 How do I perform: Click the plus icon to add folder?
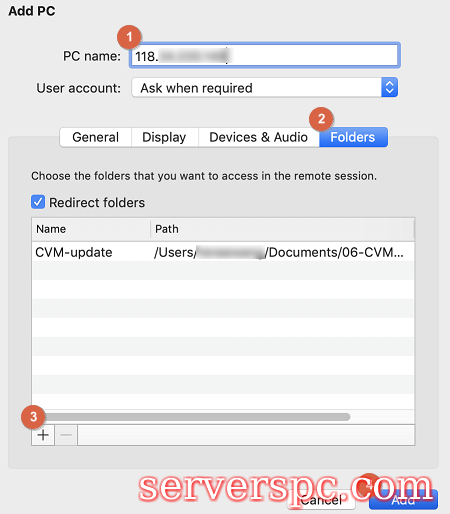(x=43, y=435)
